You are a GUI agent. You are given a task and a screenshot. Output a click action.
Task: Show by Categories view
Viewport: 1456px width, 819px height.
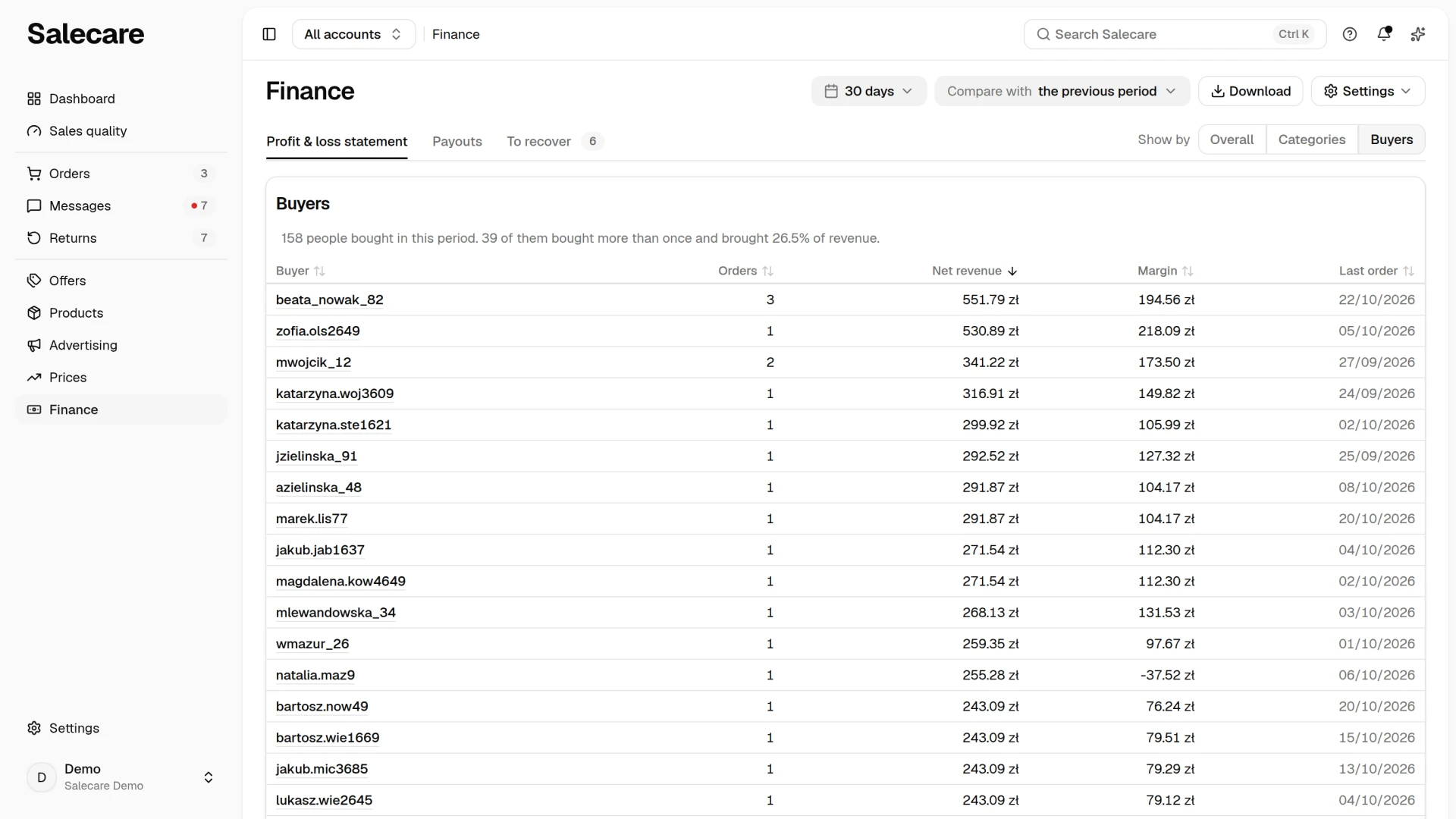[x=1312, y=140]
